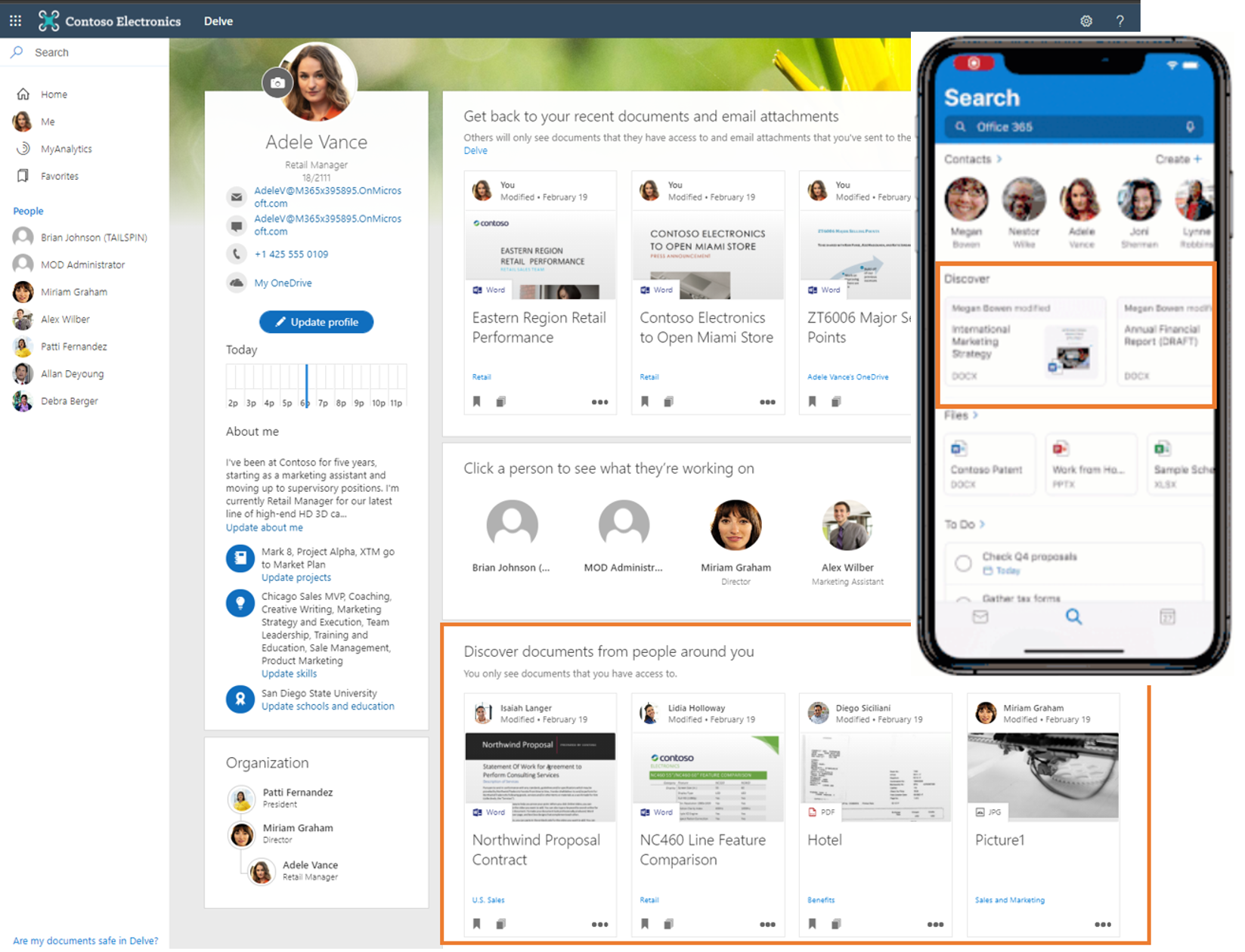
Task: Open Debra Berger in People list
Action: [70, 401]
